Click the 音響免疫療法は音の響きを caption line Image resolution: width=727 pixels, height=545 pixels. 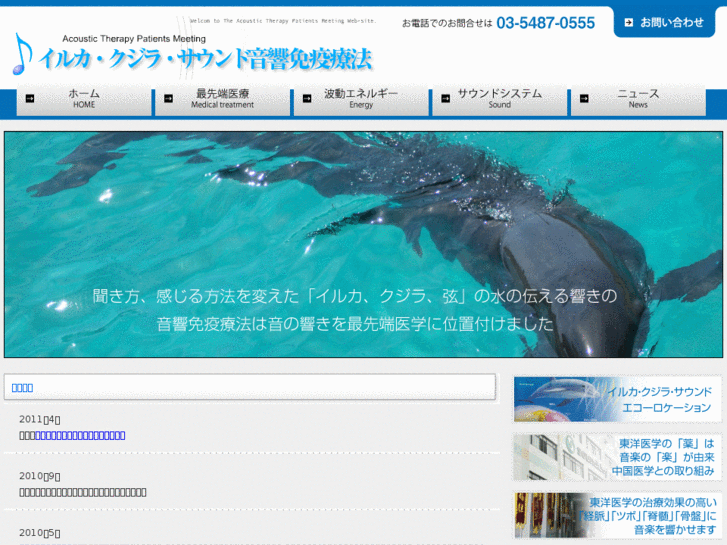(355, 324)
